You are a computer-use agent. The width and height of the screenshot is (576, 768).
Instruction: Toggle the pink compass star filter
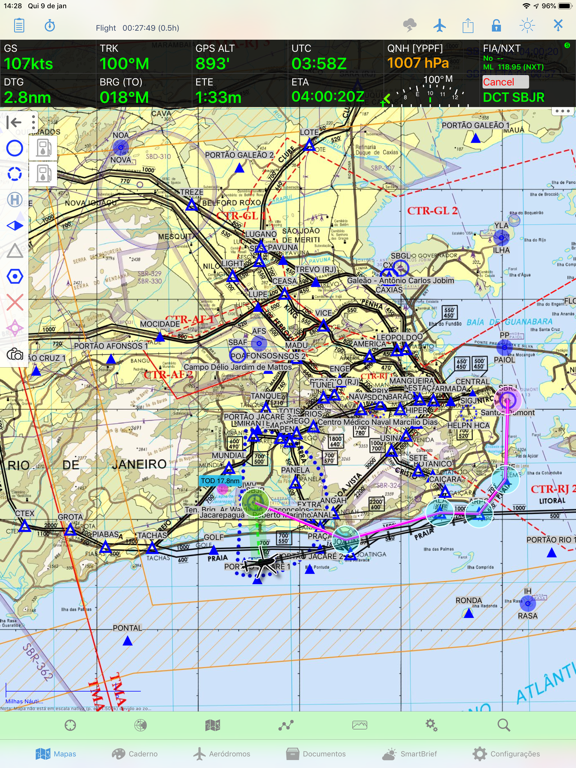click(x=15, y=328)
